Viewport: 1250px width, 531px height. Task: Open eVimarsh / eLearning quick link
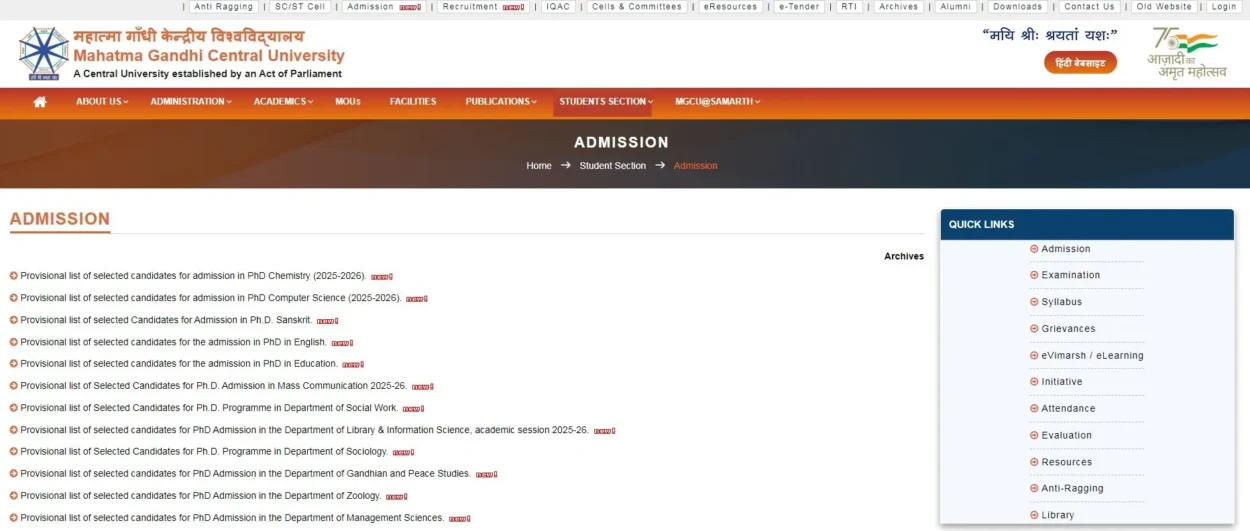pos(1092,356)
